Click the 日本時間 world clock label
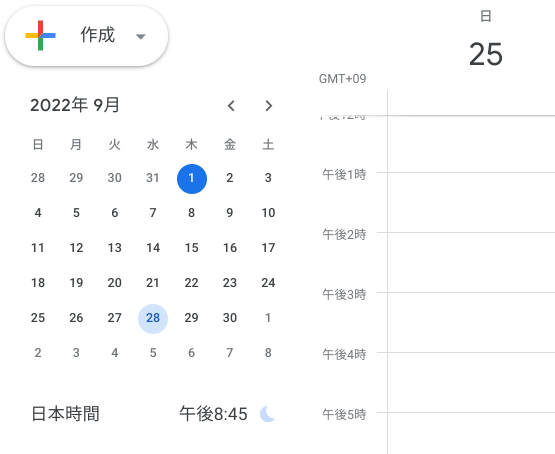Image resolution: width=555 pixels, height=454 pixels. coord(65,414)
